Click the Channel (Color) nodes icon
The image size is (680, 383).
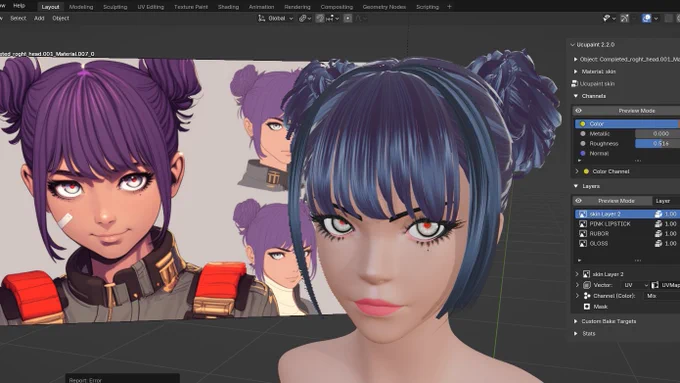click(587, 296)
